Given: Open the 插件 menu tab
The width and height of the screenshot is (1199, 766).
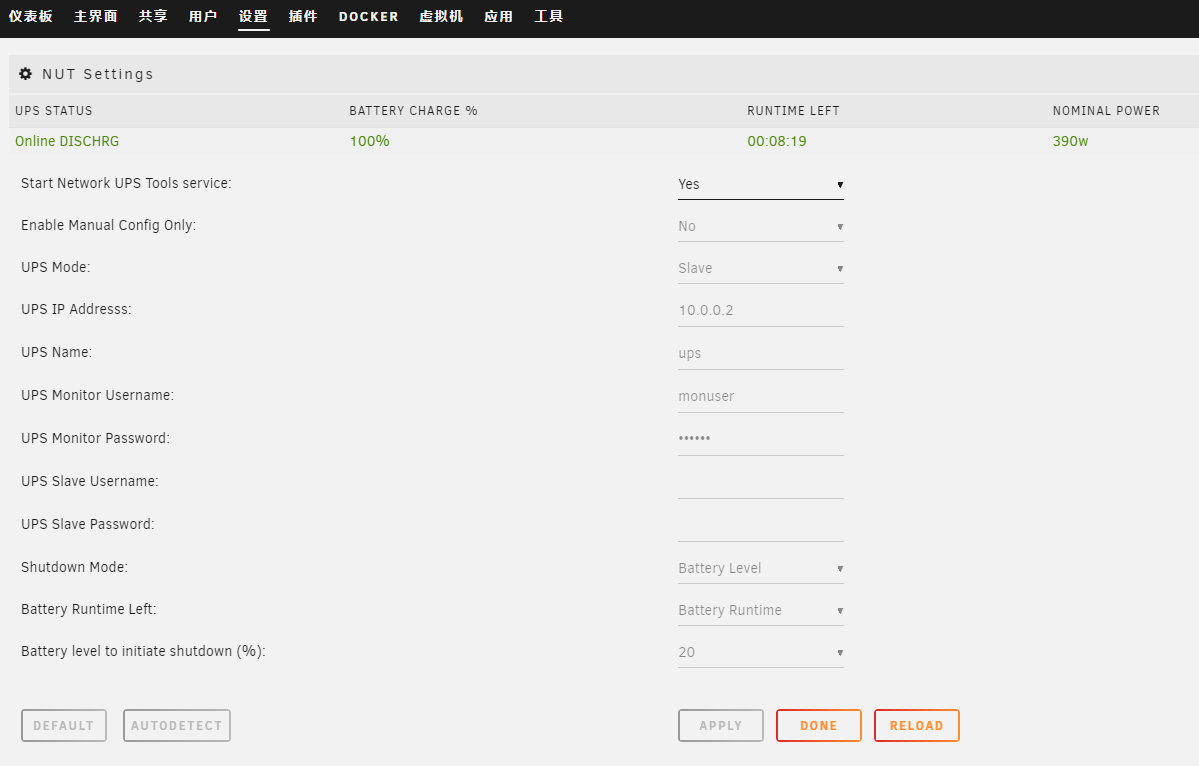Looking at the screenshot, I should (302, 17).
